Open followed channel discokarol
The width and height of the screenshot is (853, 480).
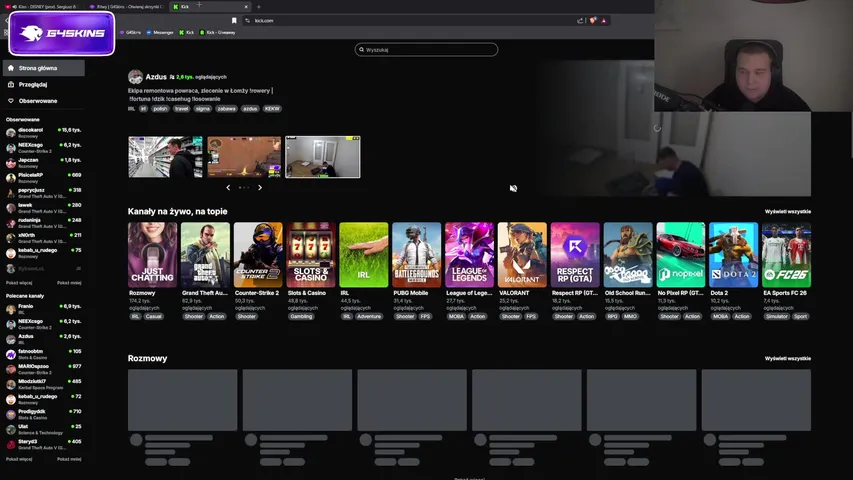(x=44, y=133)
